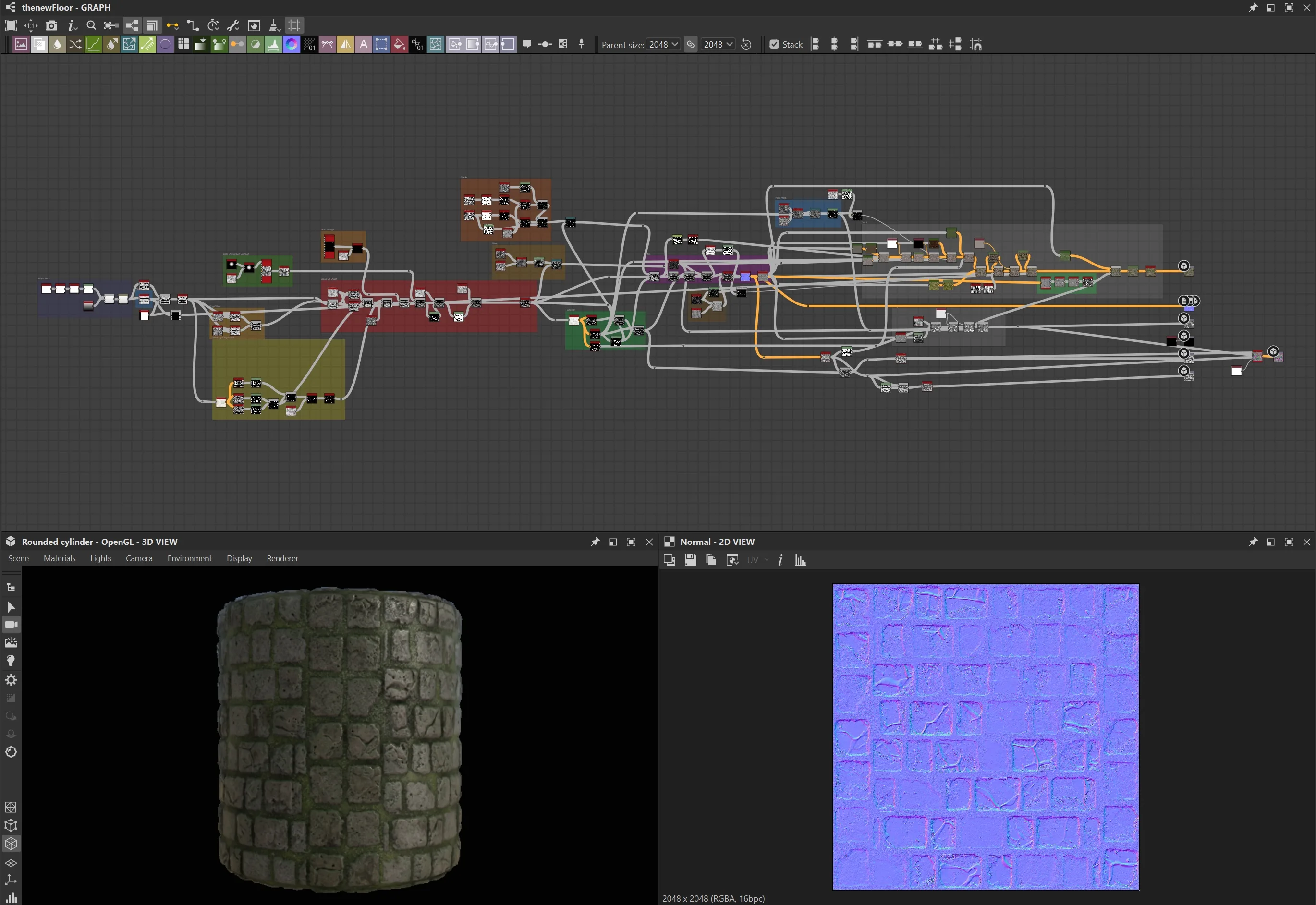Toggle 3D view environment picture icon
This screenshot has height=905, width=1316.
click(11, 643)
